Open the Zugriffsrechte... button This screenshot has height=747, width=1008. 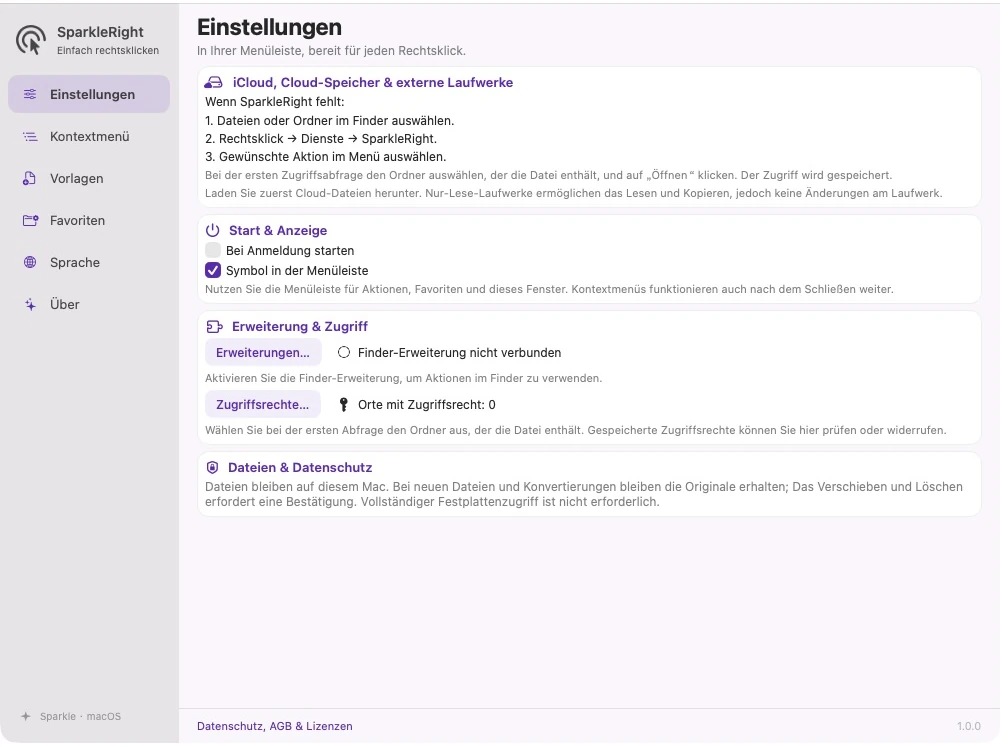click(263, 404)
